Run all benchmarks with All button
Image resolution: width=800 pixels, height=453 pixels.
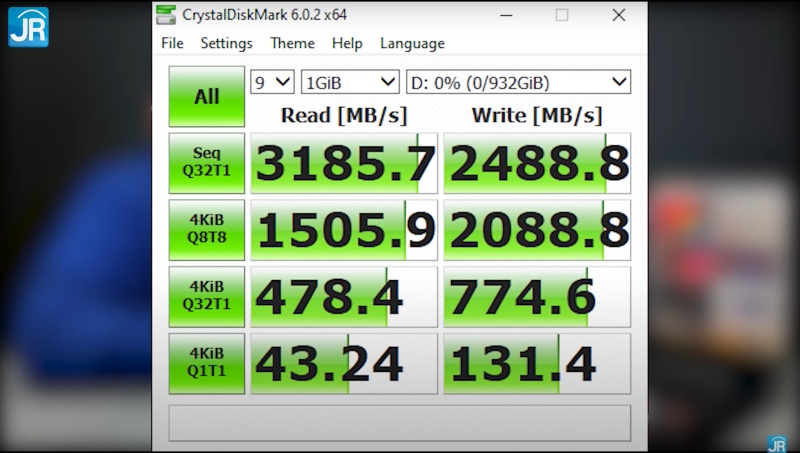click(207, 96)
